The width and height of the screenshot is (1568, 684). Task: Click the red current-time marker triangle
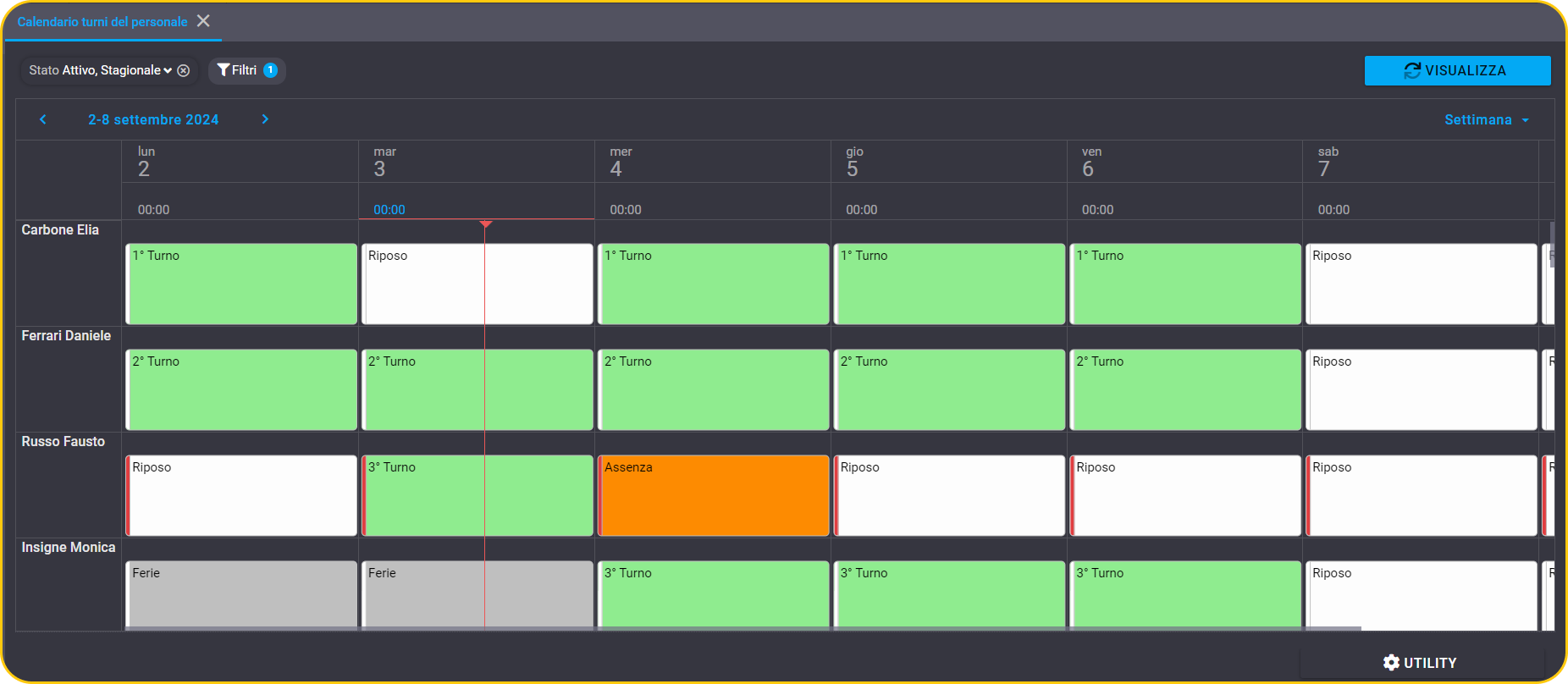(x=485, y=224)
